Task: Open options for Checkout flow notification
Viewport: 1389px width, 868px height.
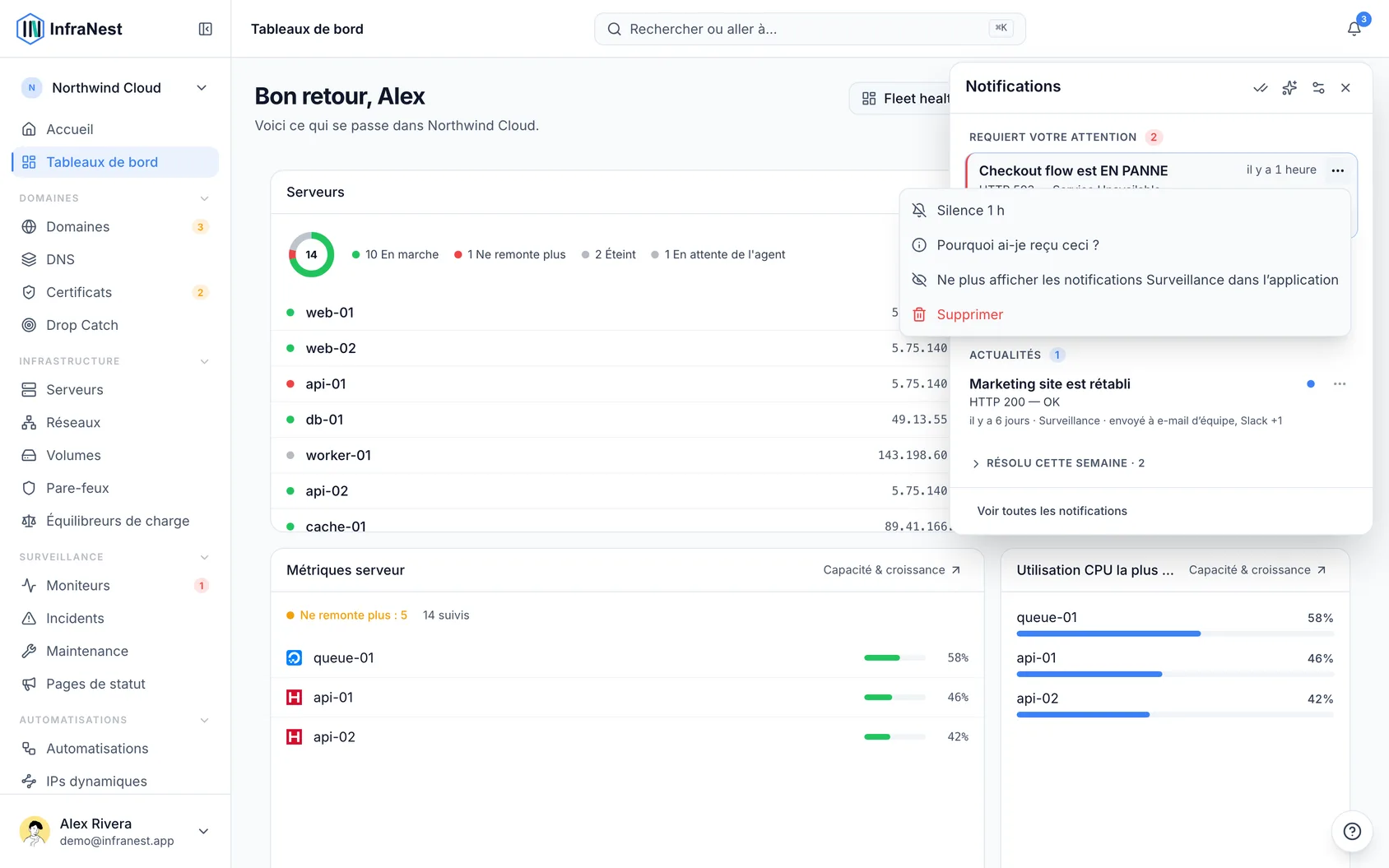Action: coord(1337,170)
